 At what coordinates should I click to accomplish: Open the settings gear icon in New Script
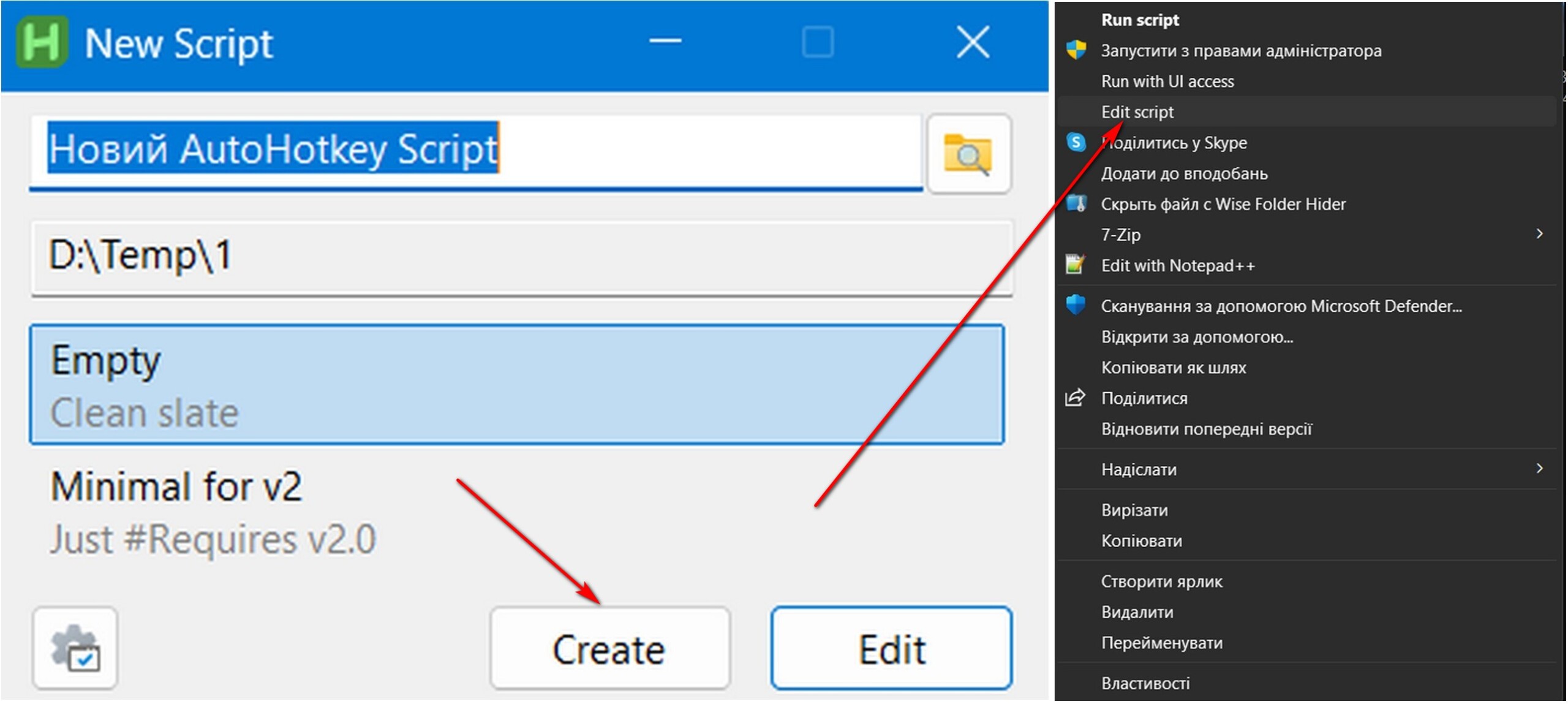(75, 648)
